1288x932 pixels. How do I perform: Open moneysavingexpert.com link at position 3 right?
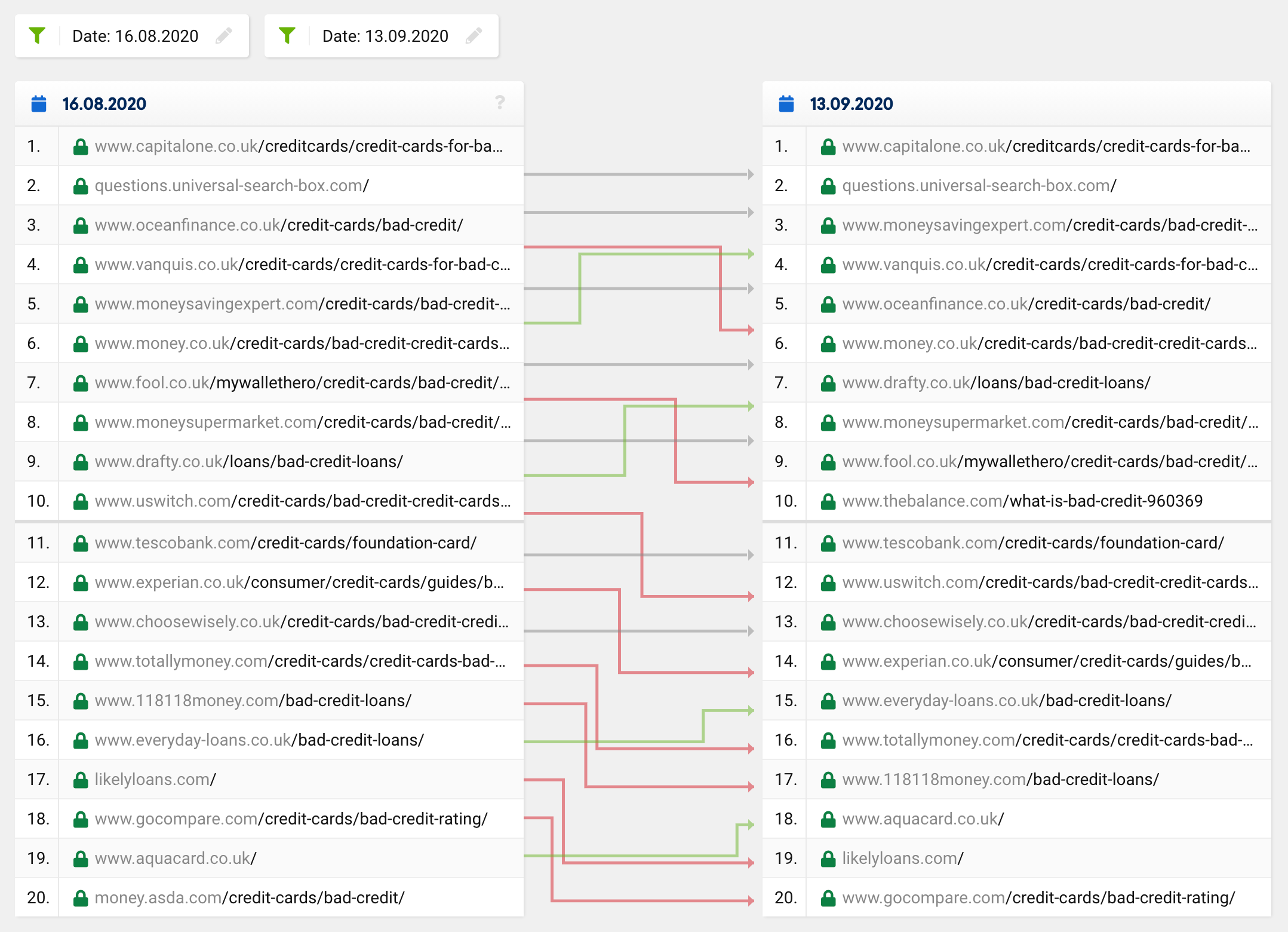(1050, 225)
